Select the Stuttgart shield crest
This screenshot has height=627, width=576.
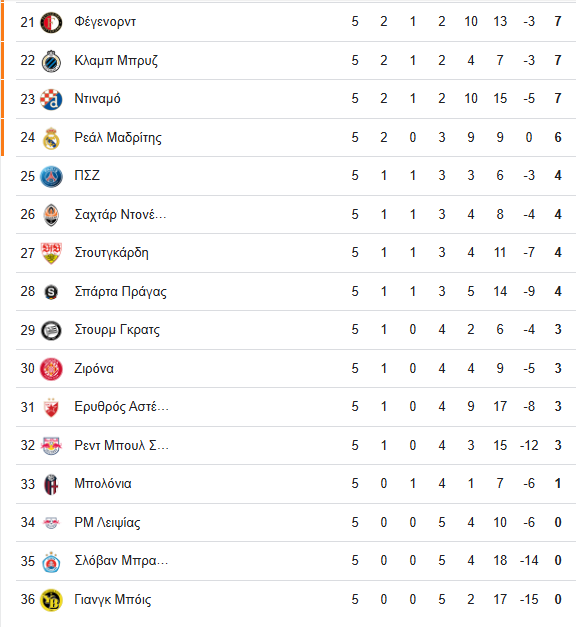[x=51, y=253]
